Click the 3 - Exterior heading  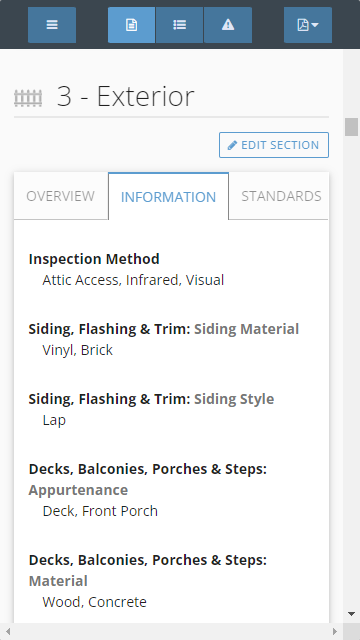click(x=125, y=97)
